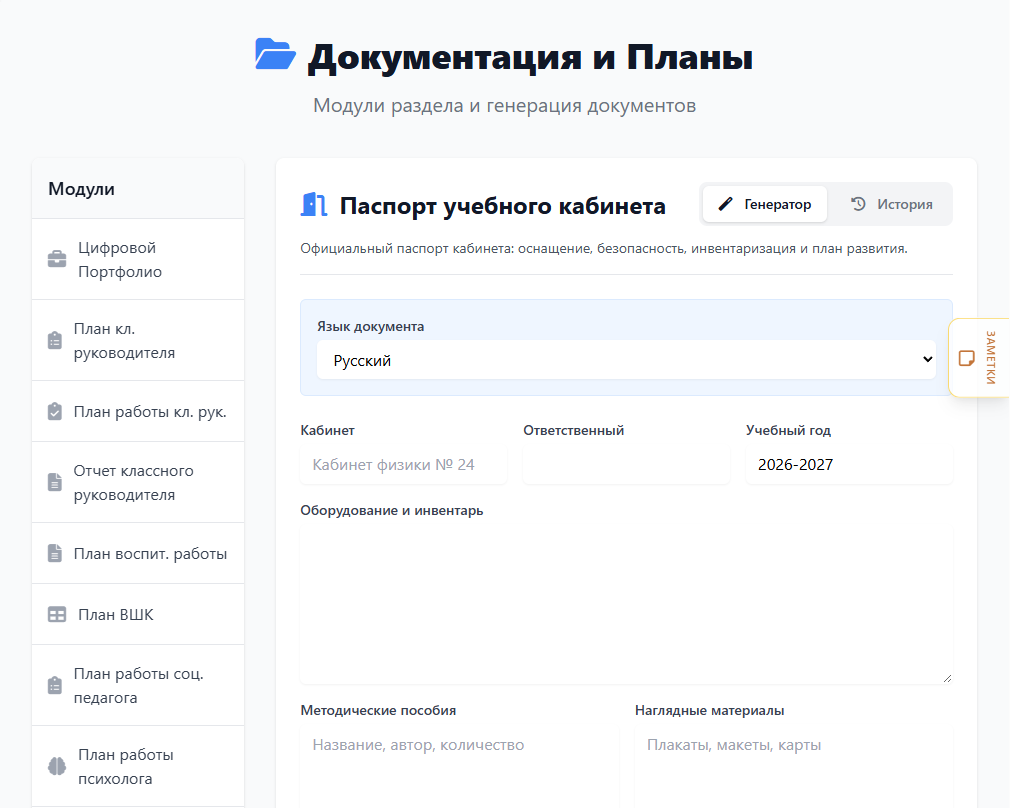Viewport: 1010px width, 808px height.
Task: Click the Модули sidebar heading
Action: (x=81, y=189)
